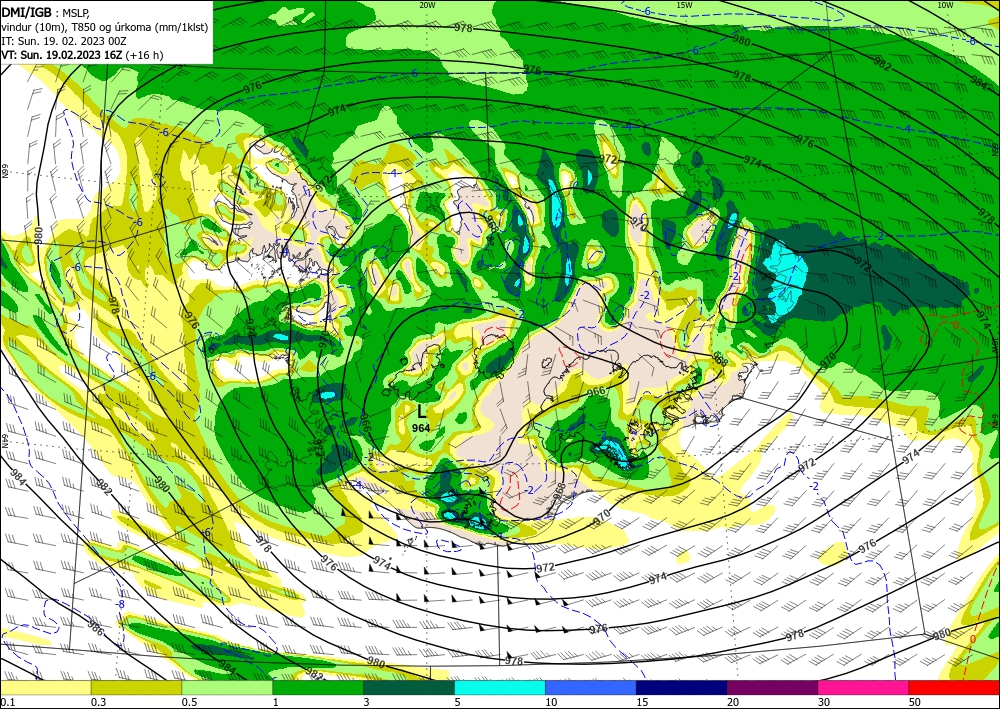Click the "30" legend scale value
The width and height of the screenshot is (1000, 709).
click(x=824, y=702)
